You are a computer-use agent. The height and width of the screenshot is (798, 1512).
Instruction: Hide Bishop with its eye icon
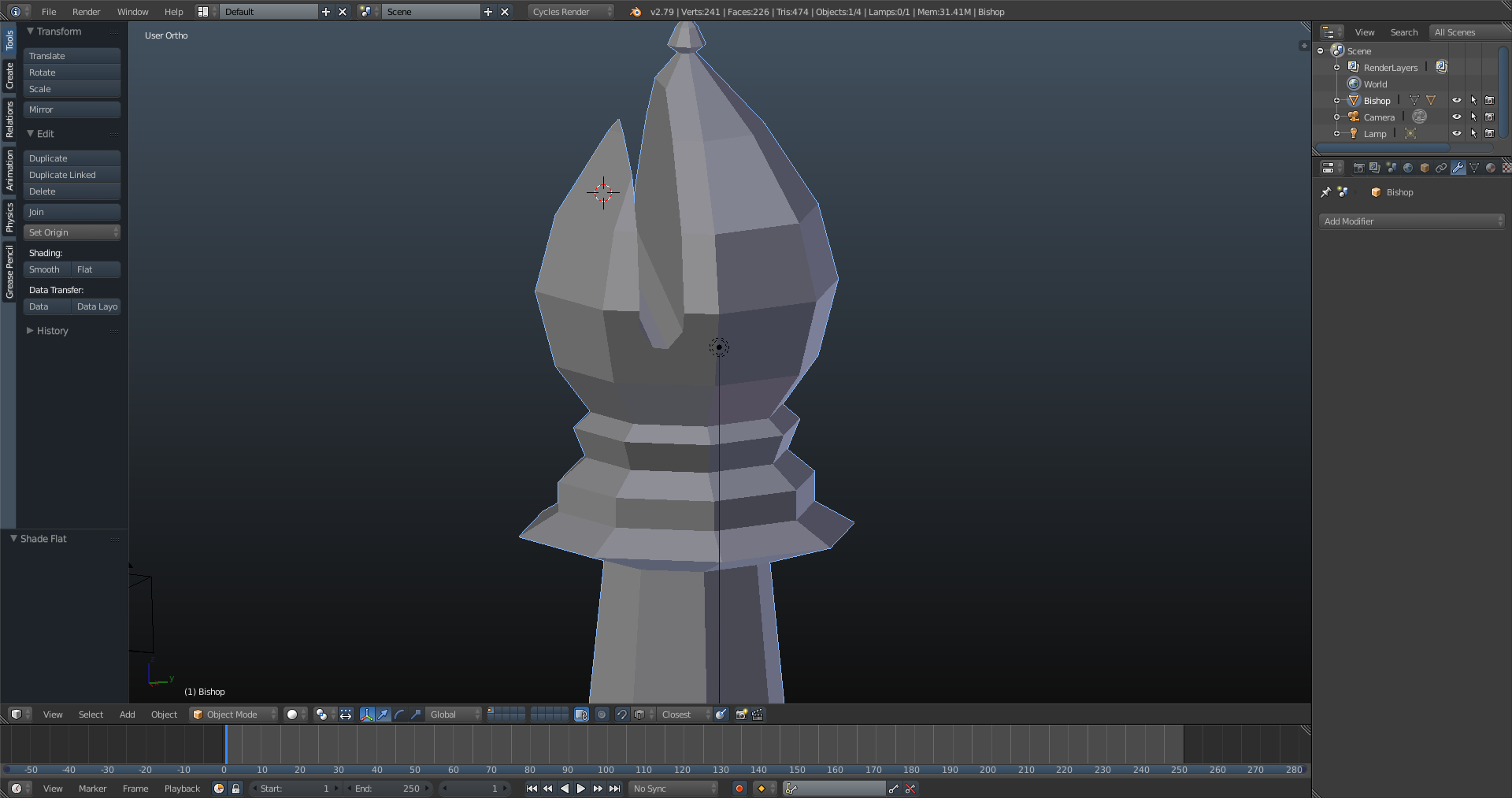click(1457, 101)
